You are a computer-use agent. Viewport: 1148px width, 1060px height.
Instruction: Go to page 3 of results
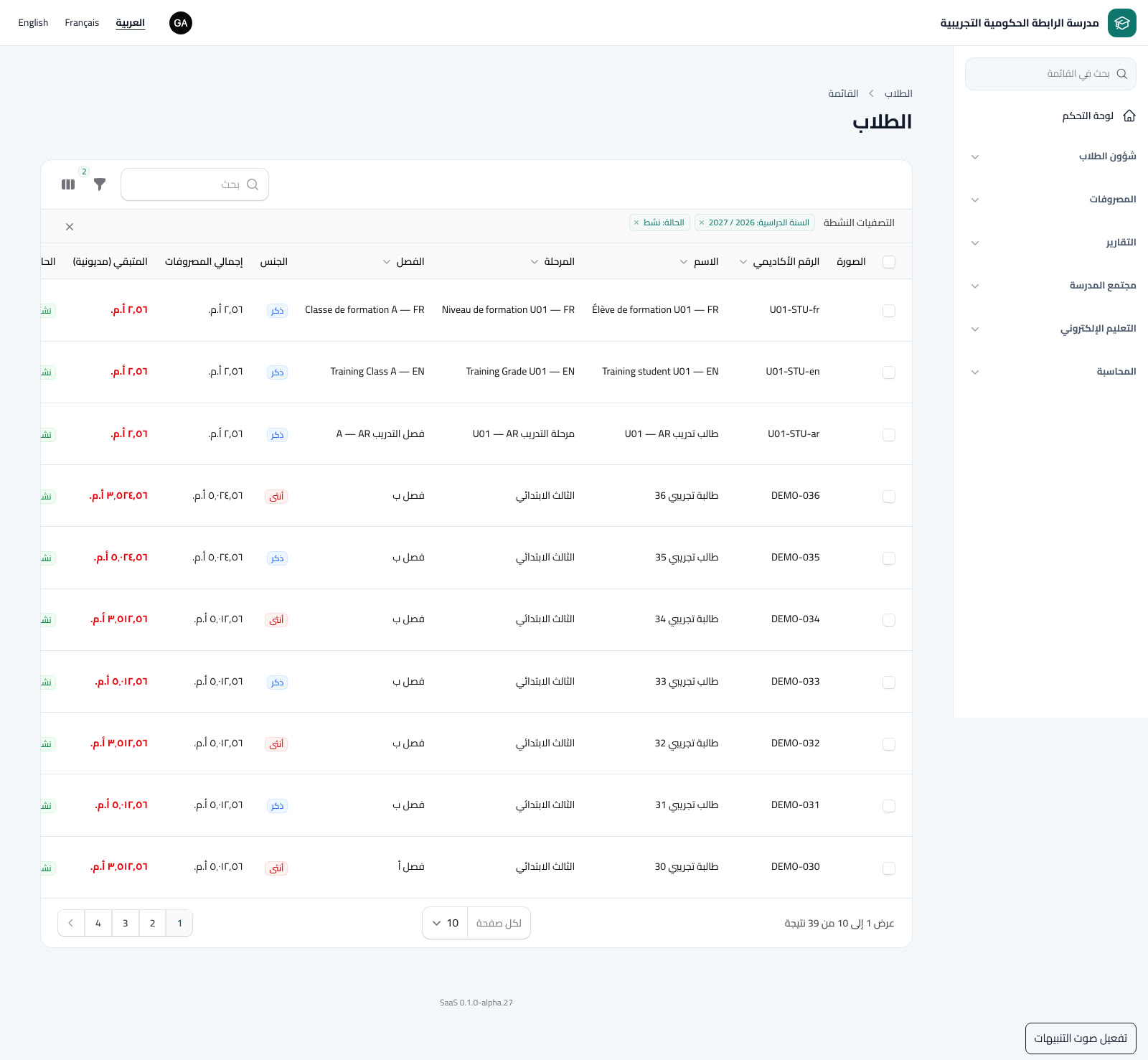[x=126, y=923]
